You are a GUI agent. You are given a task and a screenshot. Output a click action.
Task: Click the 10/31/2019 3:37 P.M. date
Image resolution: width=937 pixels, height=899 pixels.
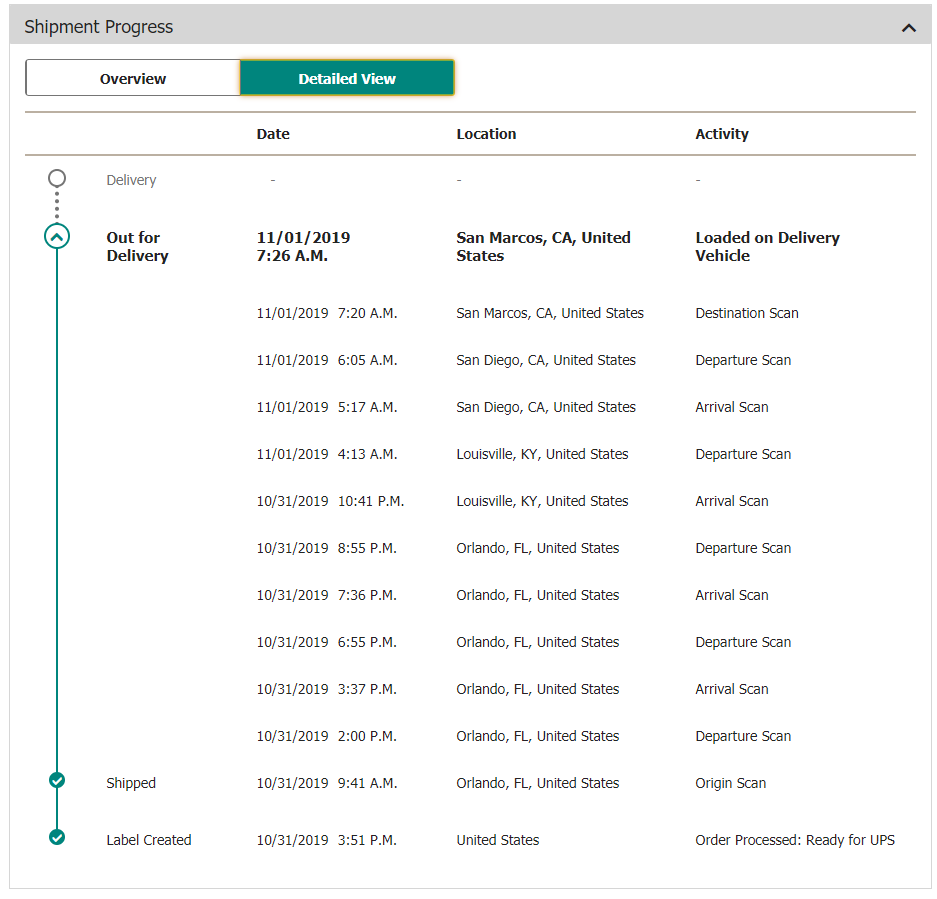[327, 689]
